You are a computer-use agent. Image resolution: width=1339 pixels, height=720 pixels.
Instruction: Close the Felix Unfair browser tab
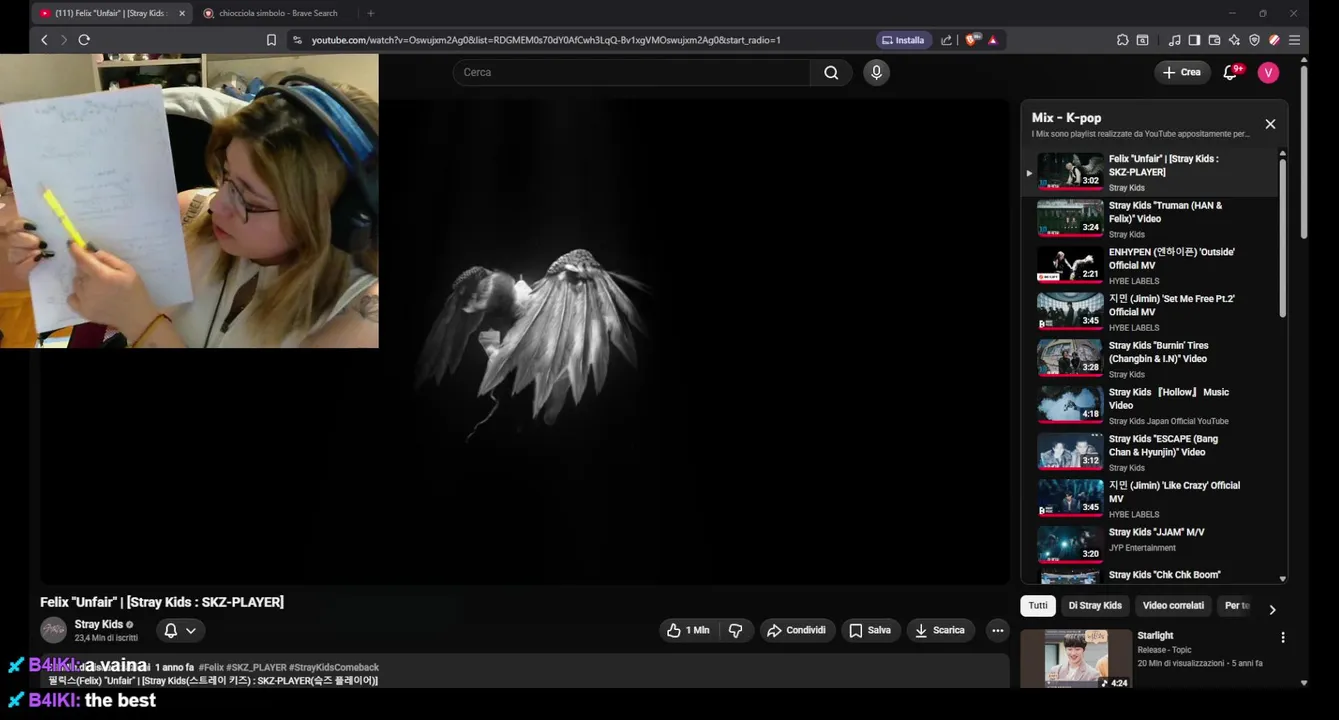182,13
